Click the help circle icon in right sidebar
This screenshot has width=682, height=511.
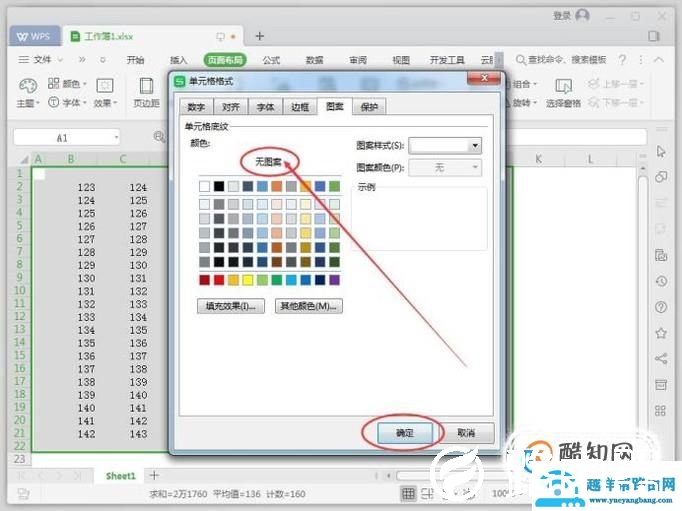point(661,307)
